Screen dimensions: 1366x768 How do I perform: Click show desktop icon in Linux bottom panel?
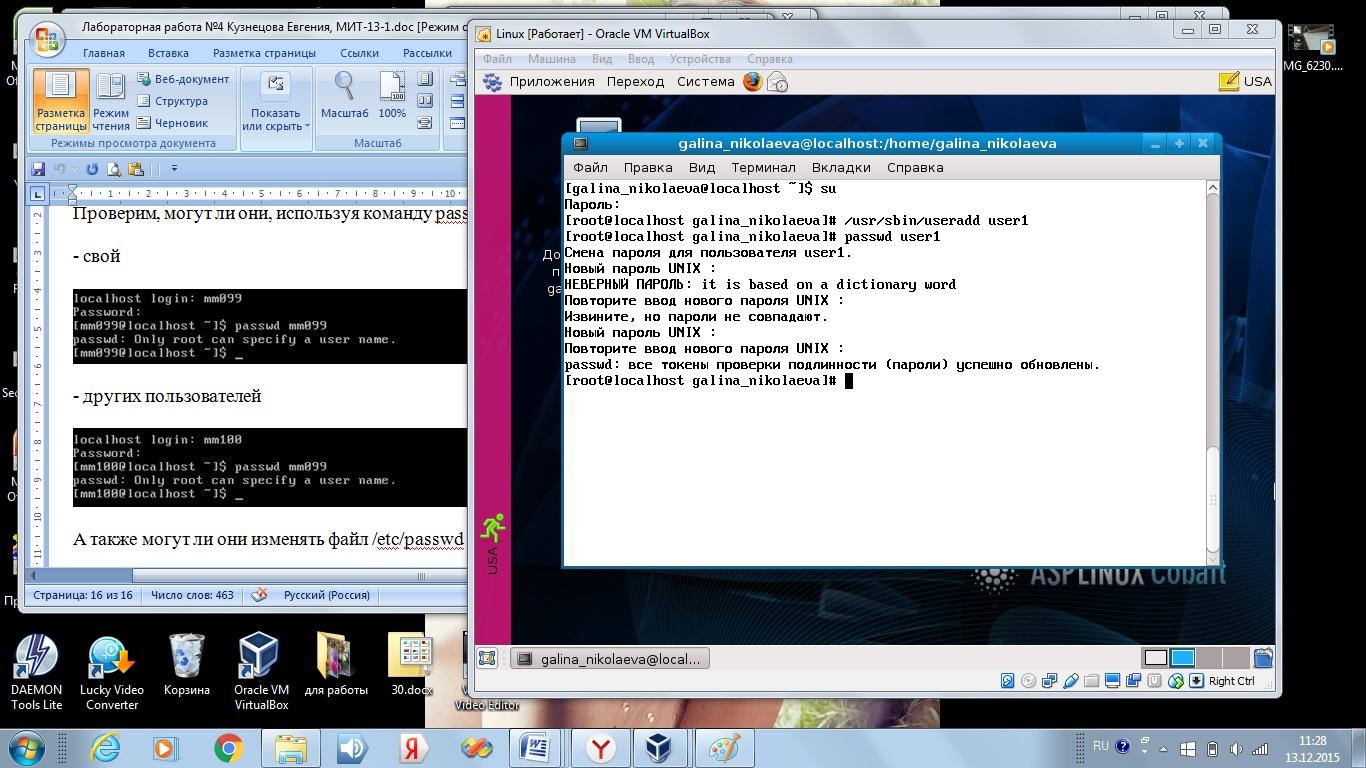(487, 658)
